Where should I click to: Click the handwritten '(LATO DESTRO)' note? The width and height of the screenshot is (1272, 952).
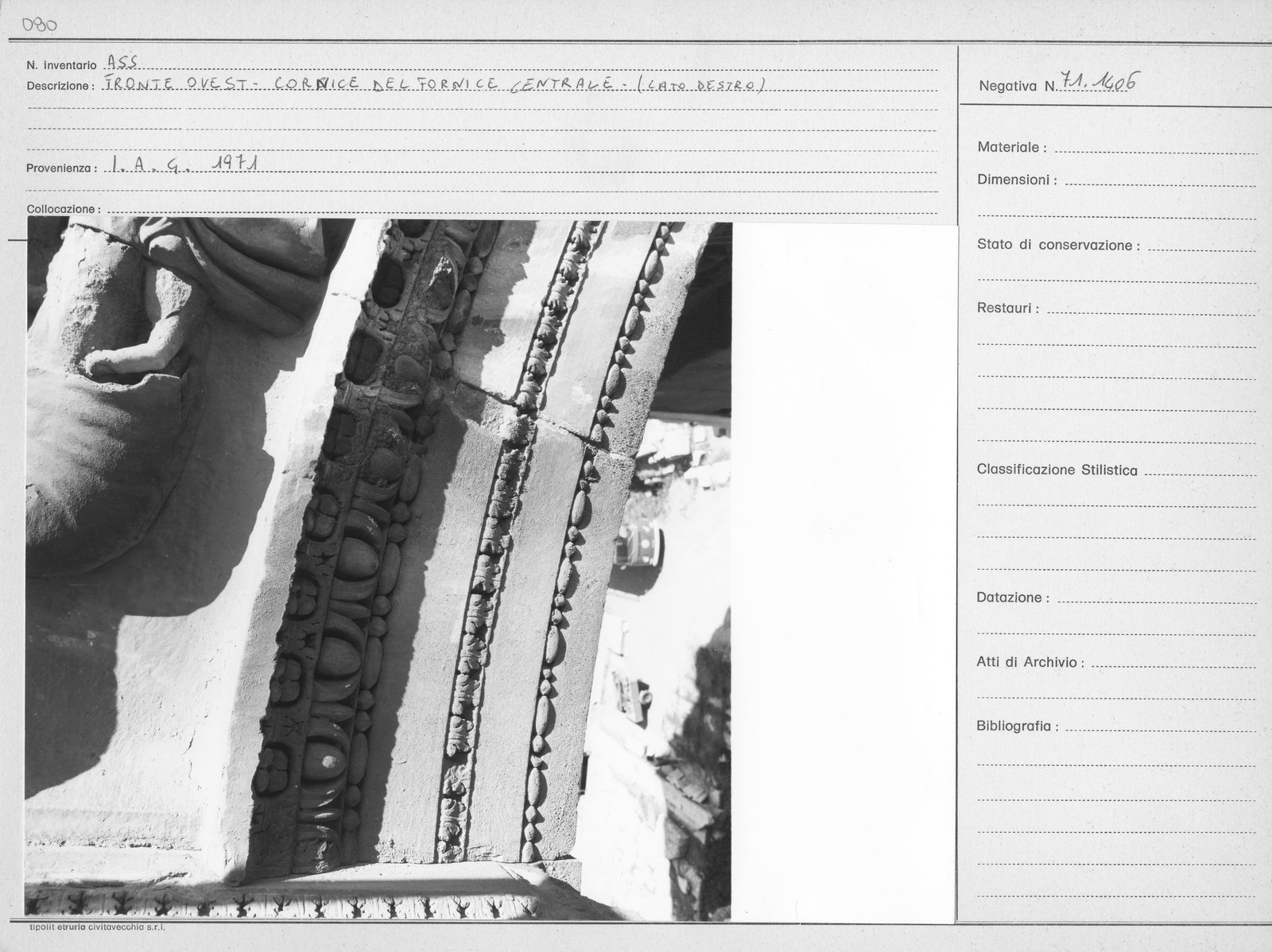tap(703, 84)
